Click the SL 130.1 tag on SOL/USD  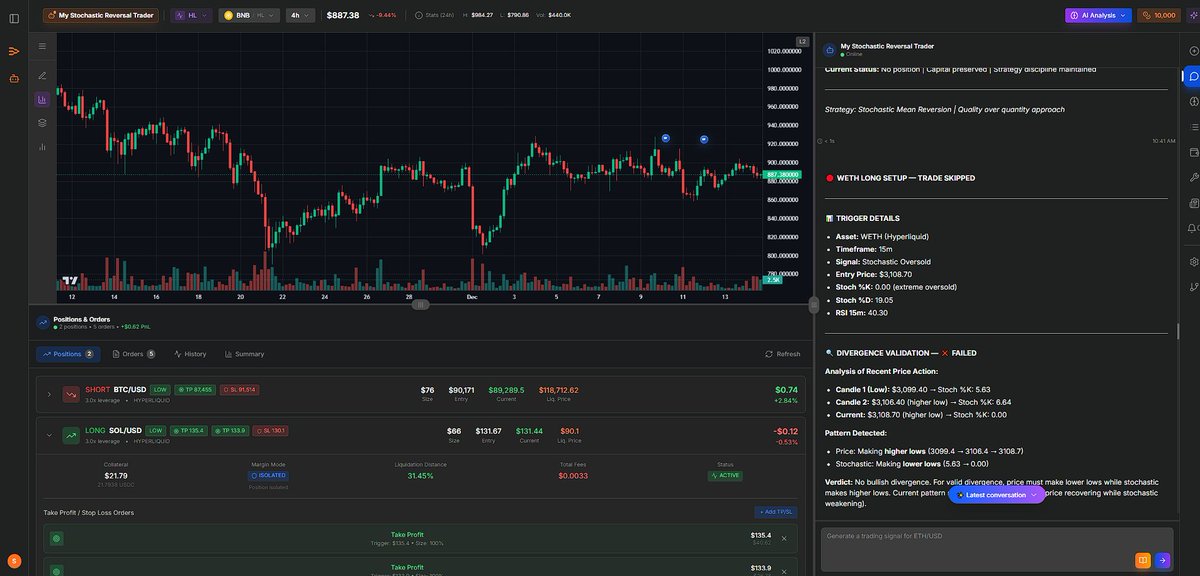270,431
